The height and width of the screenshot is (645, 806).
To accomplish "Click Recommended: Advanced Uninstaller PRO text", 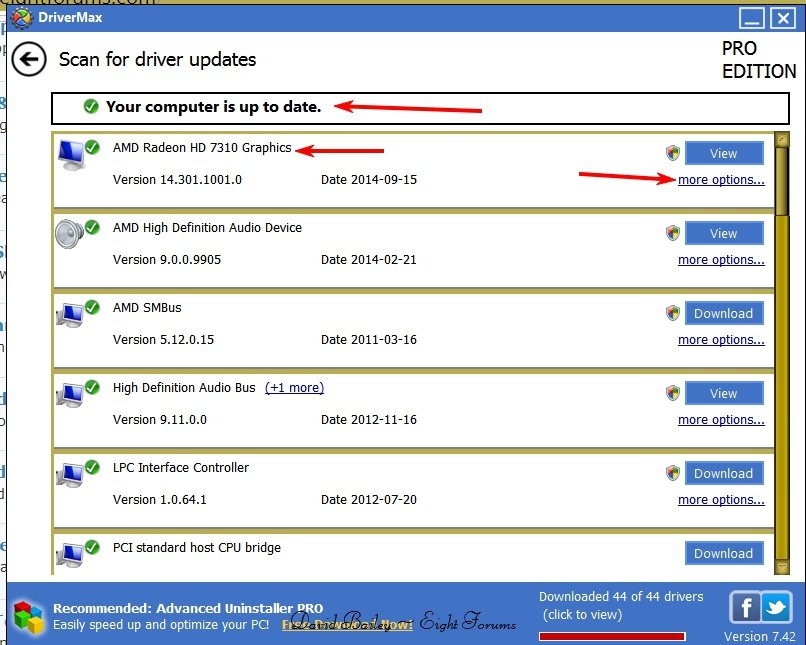I will point(188,609).
